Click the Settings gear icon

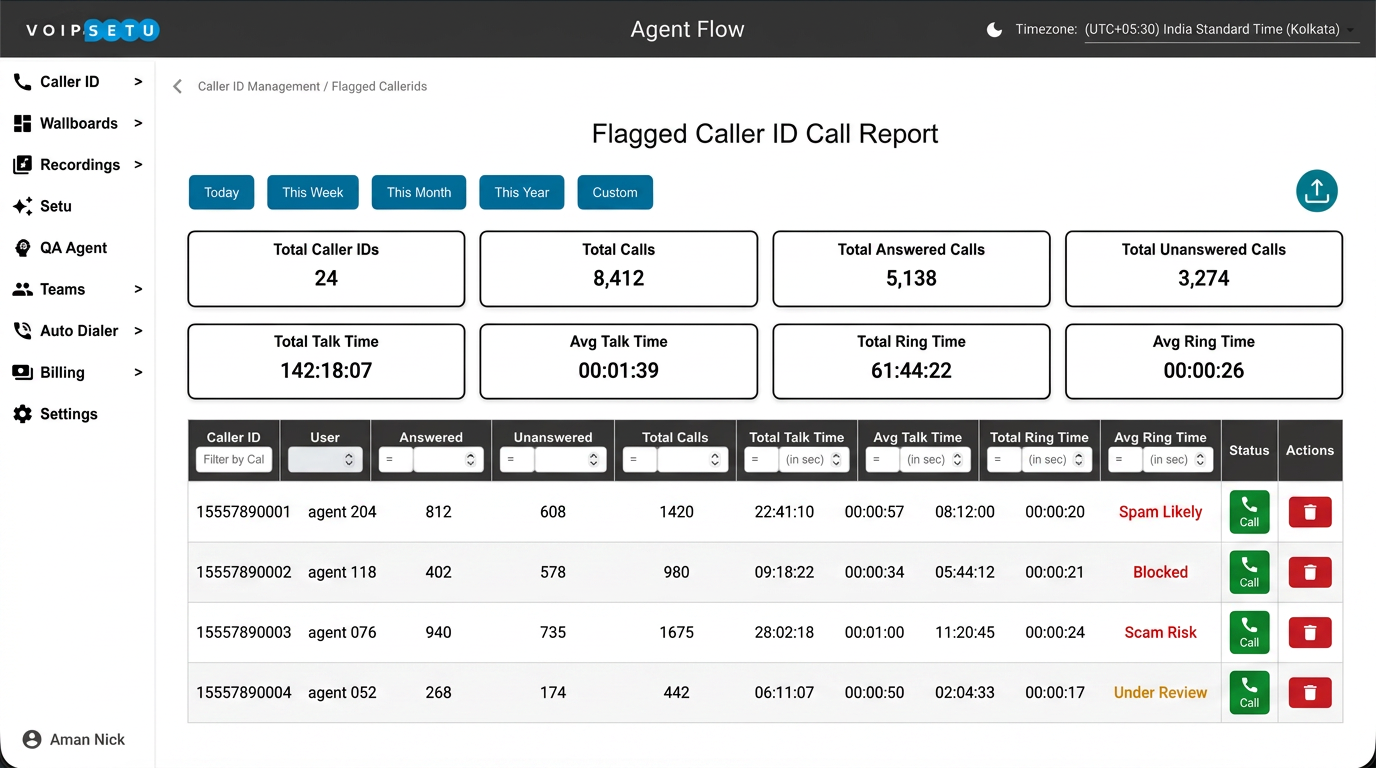(x=22, y=414)
